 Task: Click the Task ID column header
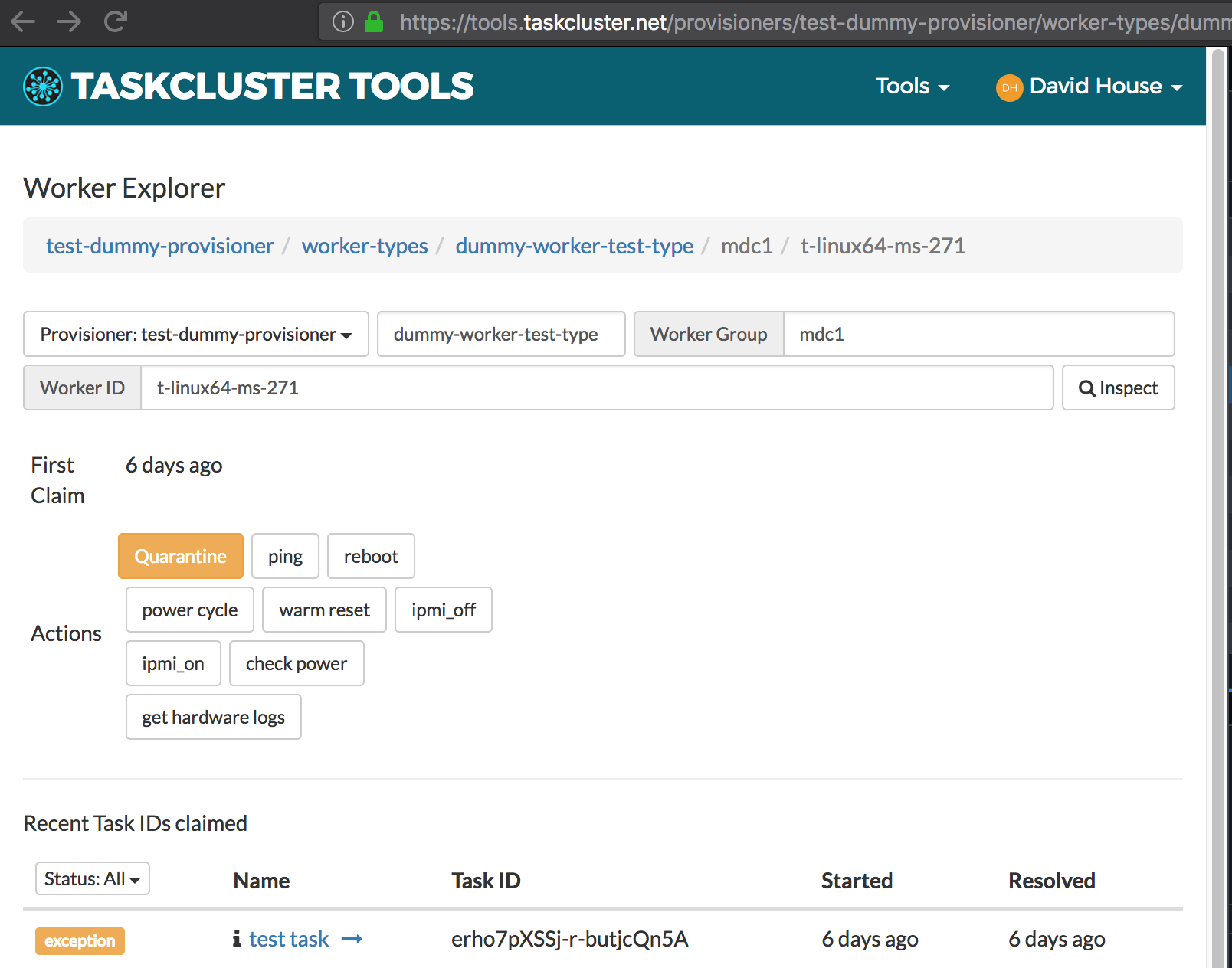(x=486, y=881)
